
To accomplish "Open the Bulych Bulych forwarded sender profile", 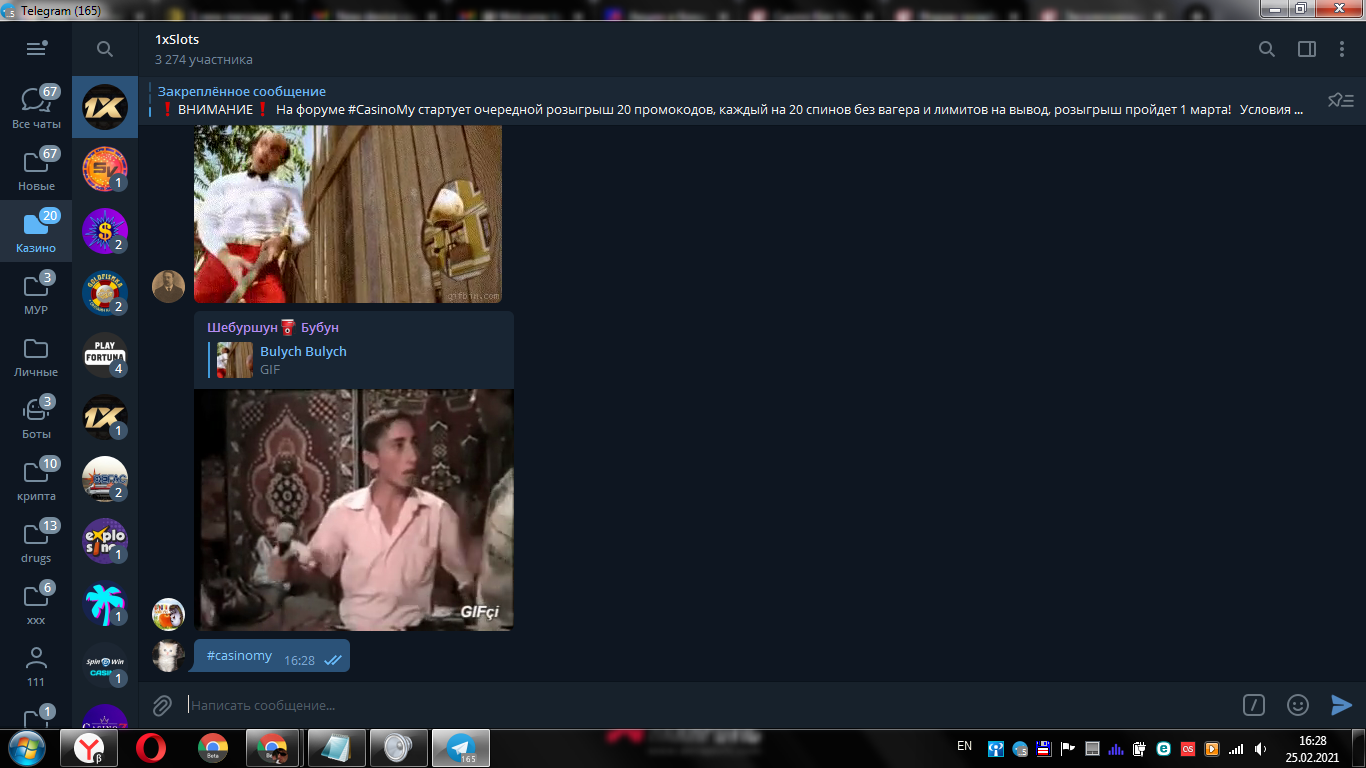I will (x=303, y=351).
